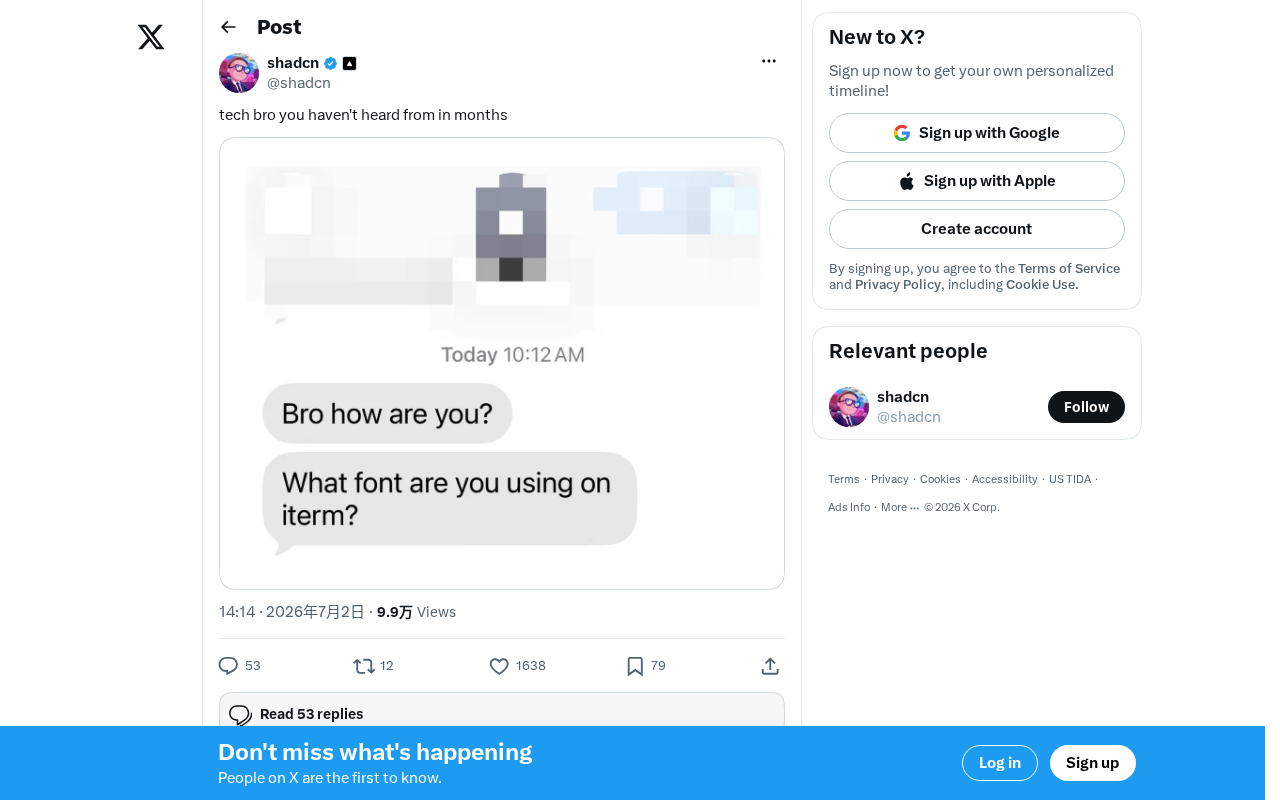The width and height of the screenshot is (1280, 800).
Task: Open shadcn's profile avatar on the post
Action: point(239,73)
